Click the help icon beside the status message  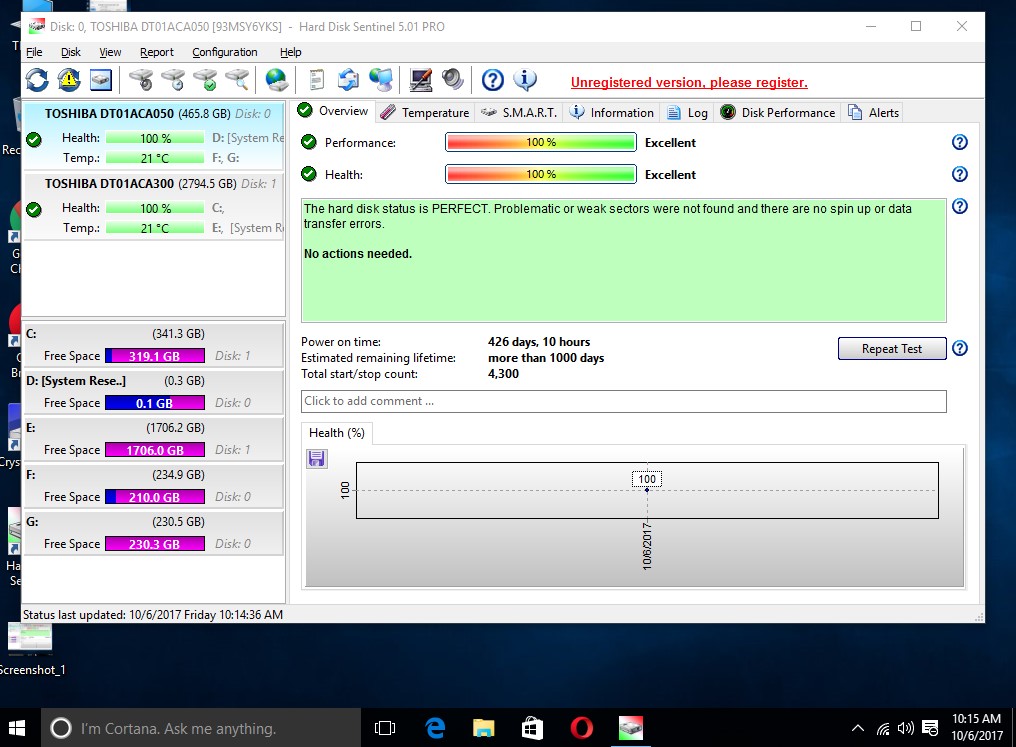pyautogui.click(x=960, y=207)
